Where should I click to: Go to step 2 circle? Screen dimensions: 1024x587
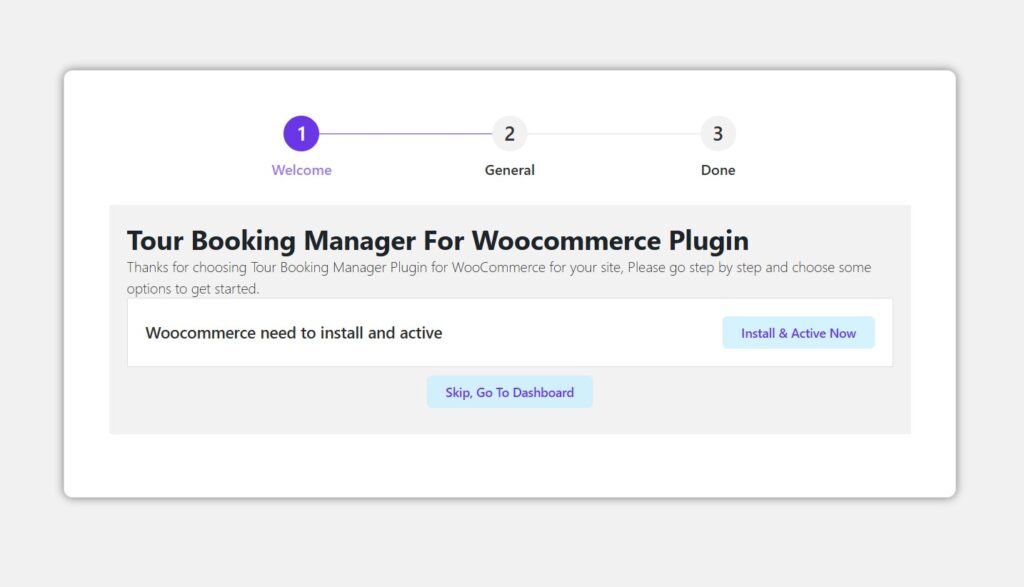(x=509, y=134)
